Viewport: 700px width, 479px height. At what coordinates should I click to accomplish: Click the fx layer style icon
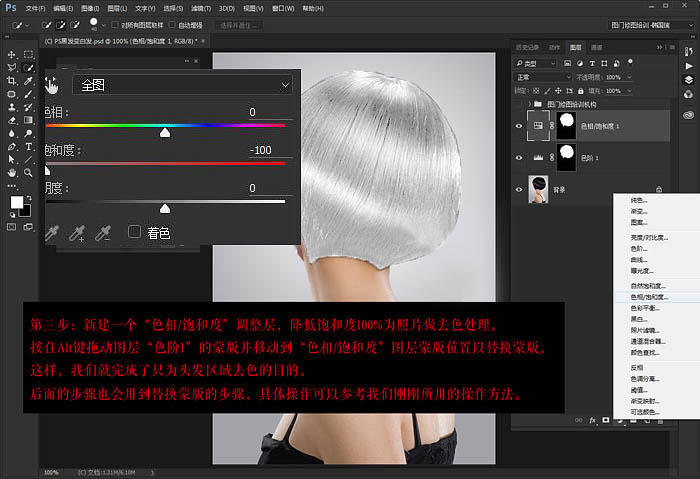[x=592, y=421]
